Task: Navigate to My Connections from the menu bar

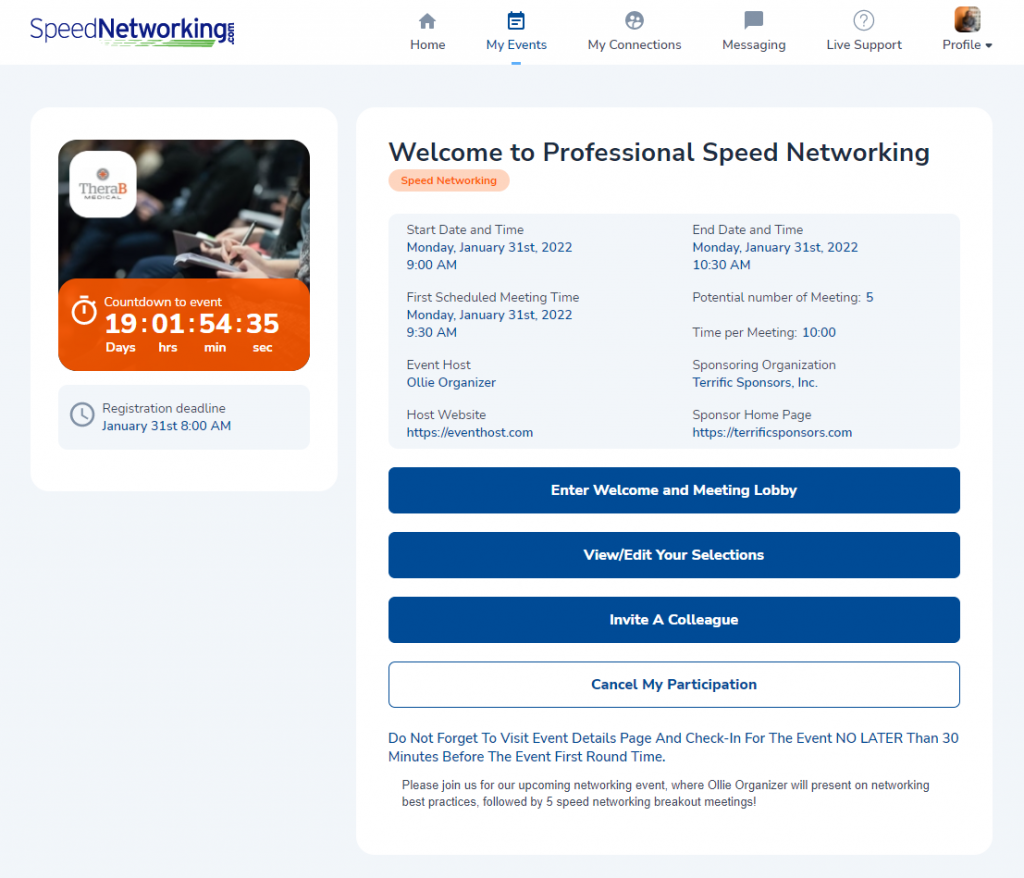Action: point(634,44)
